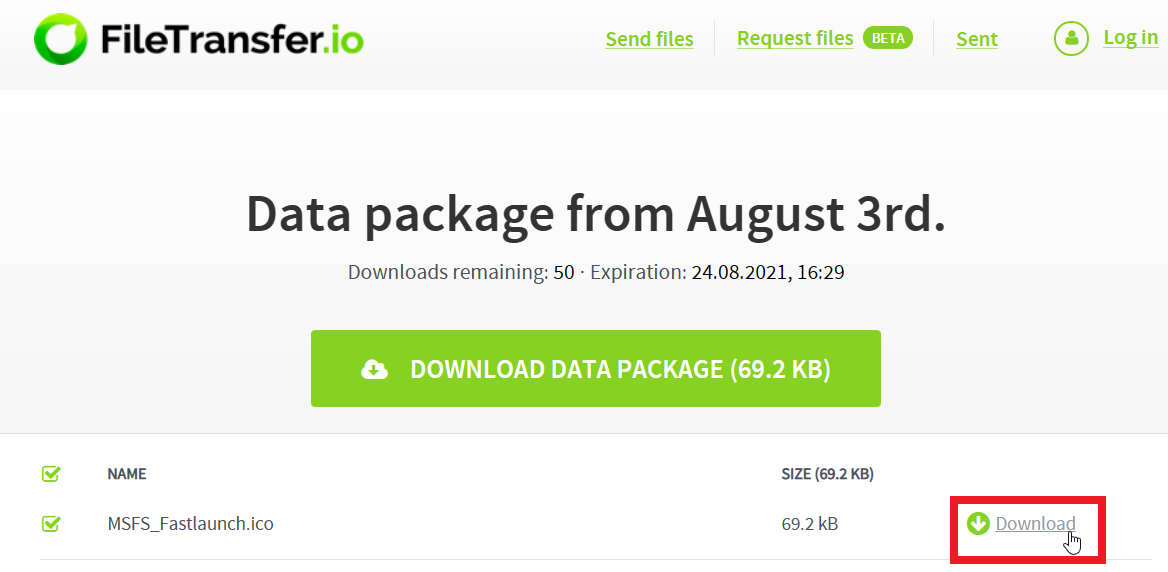Uncheck the MSFS_Fastlaunch.ico file checkbox
The width and height of the screenshot is (1168, 572).
coord(51,523)
